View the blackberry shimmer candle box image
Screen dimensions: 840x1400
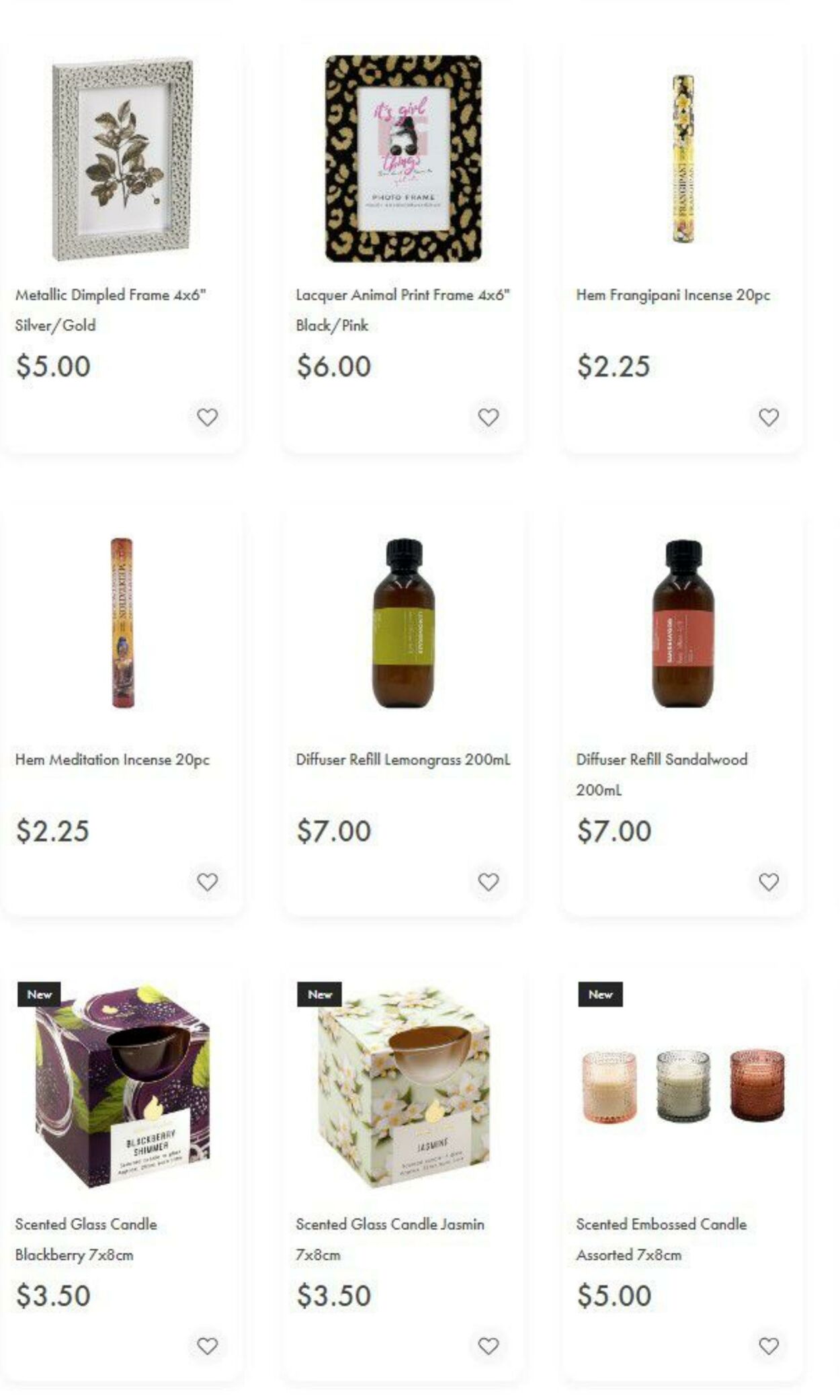pyautogui.click(x=123, y=1087)
